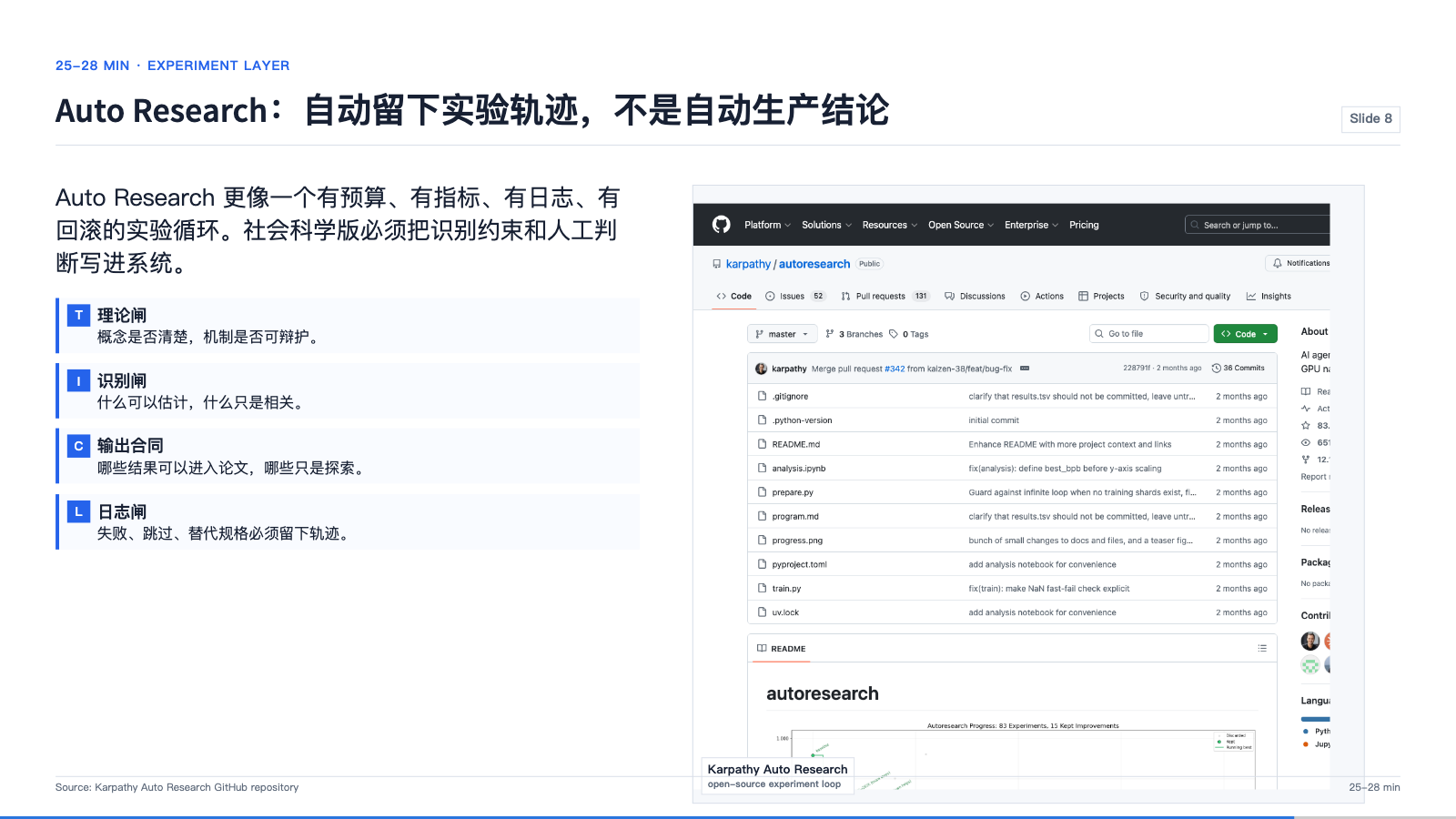Click the README book icon
Screen dimensions: 1456x819
tap(762, 649)
